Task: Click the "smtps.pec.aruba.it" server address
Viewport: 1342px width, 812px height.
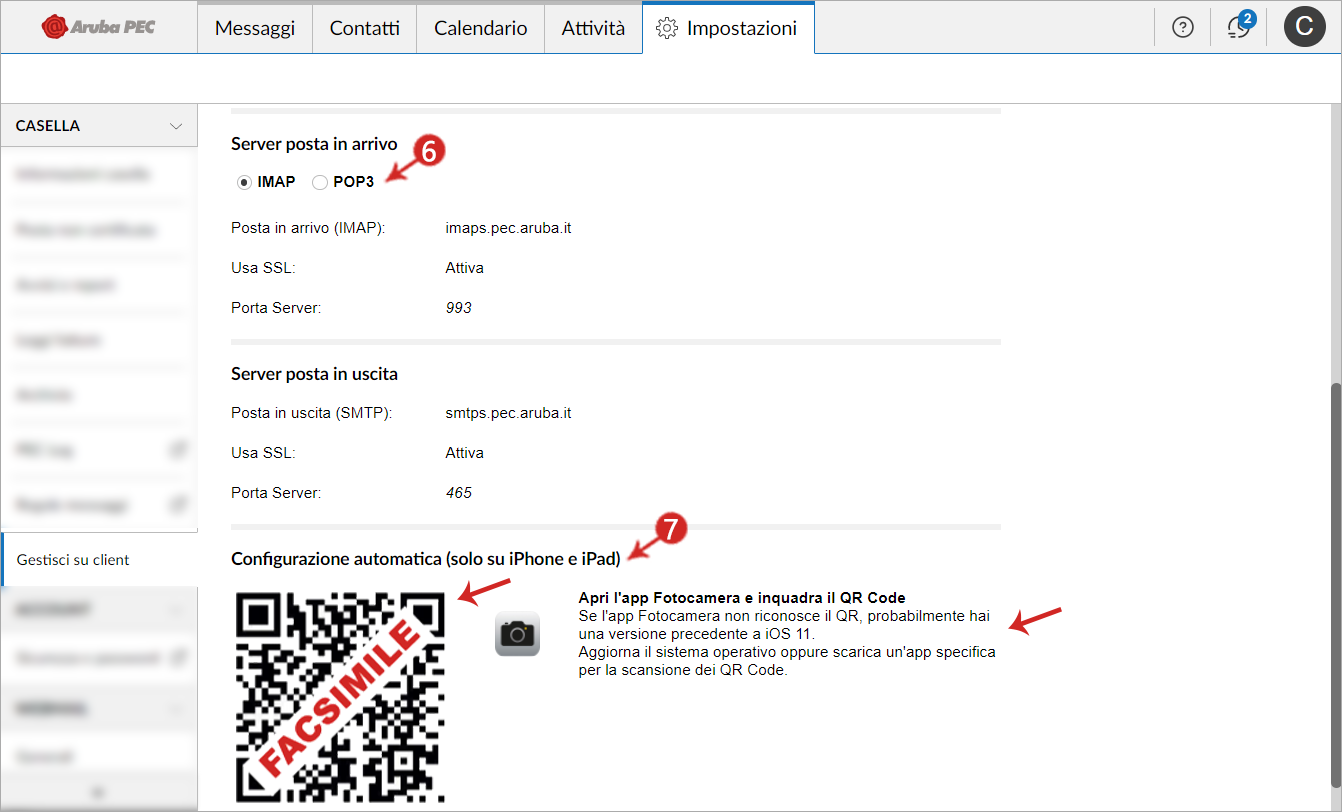Action: (x=508, y=413)
